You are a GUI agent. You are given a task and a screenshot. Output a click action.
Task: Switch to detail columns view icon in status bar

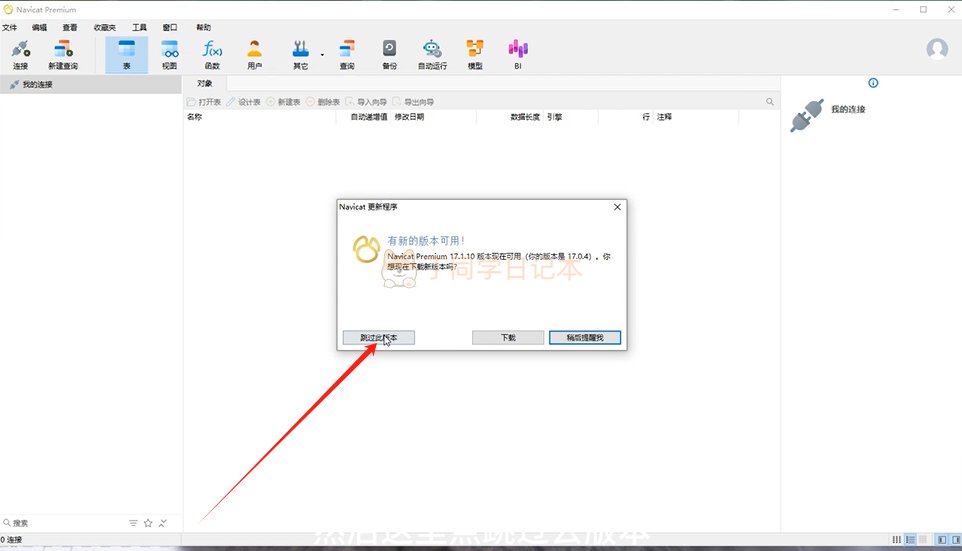point(896,539)
